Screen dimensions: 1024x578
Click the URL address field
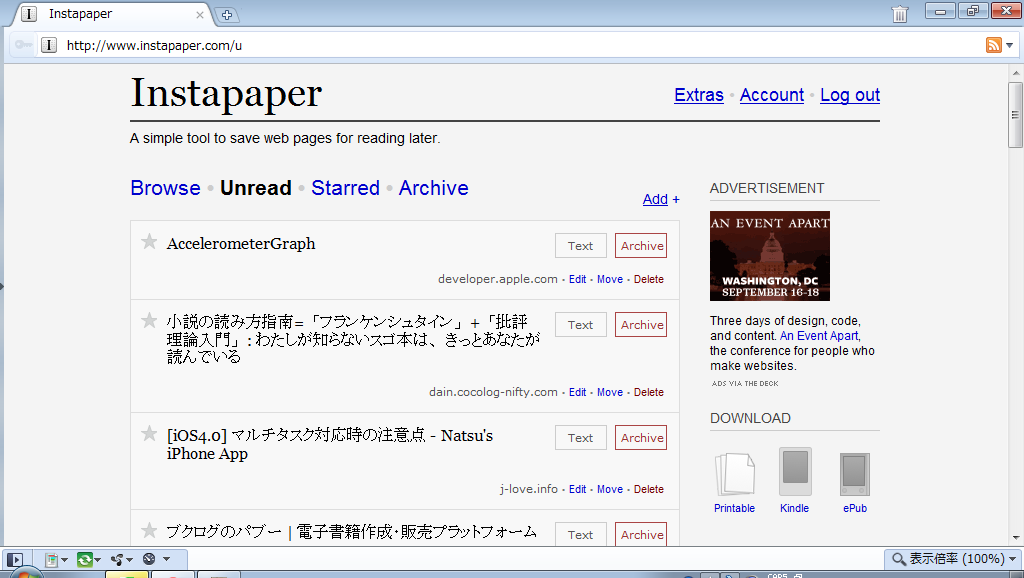pos(500,45)
